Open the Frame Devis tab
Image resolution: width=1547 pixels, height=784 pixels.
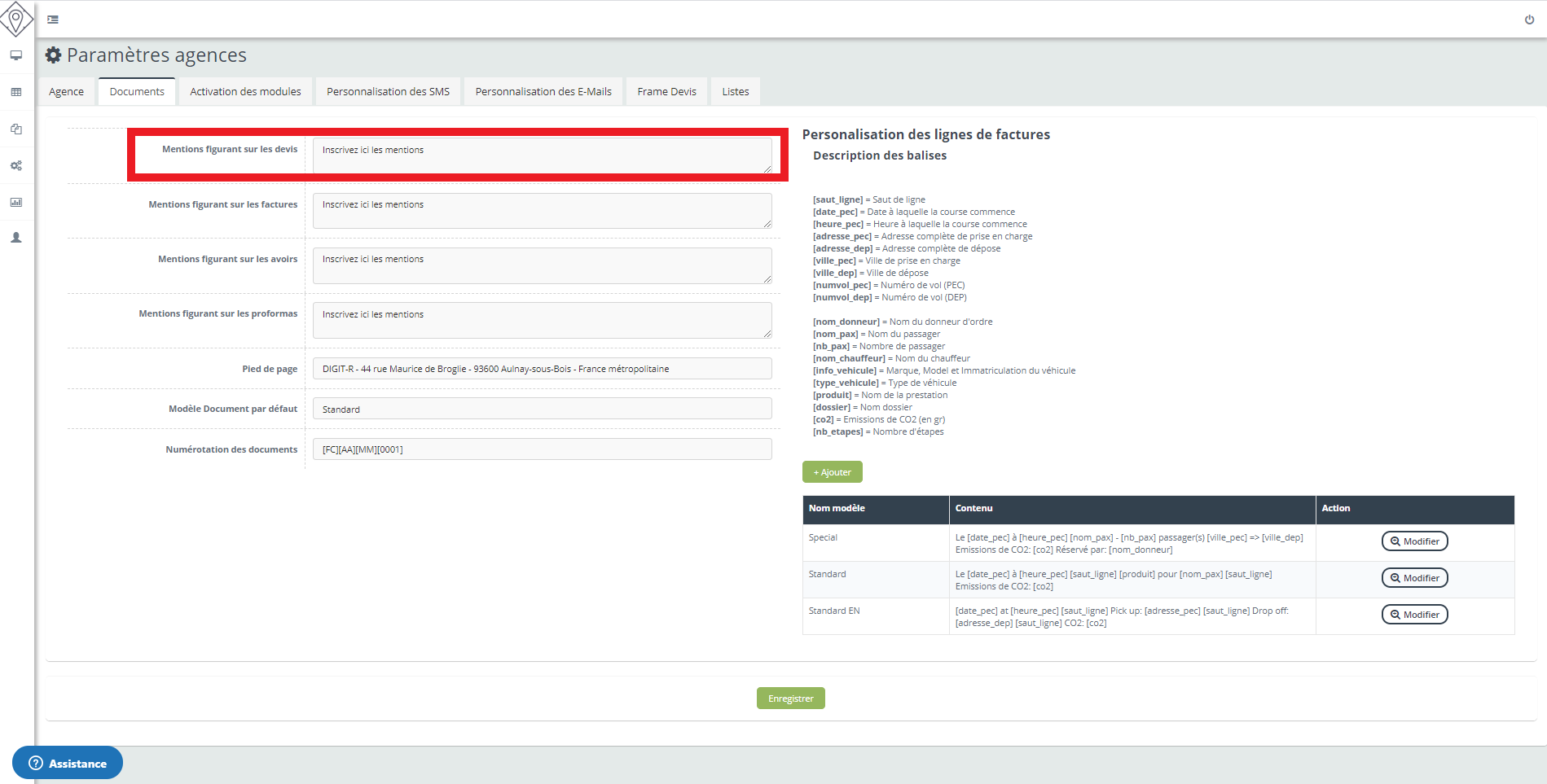tap(666, 91)
